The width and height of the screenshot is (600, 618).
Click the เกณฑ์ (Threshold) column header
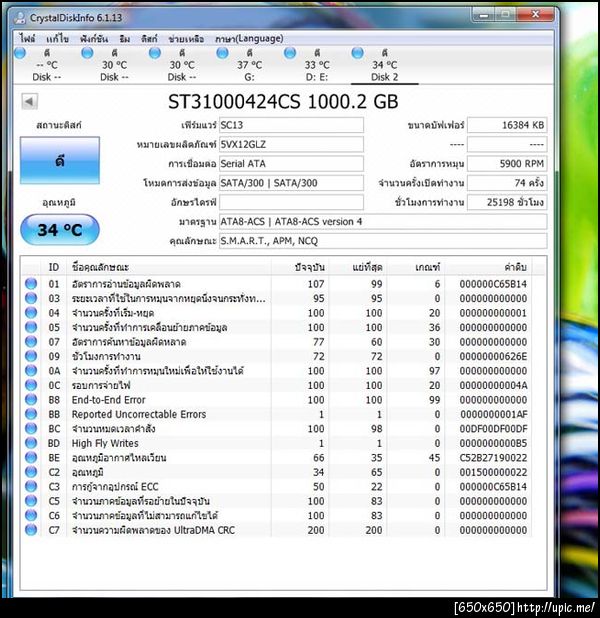tap(416, 267)
